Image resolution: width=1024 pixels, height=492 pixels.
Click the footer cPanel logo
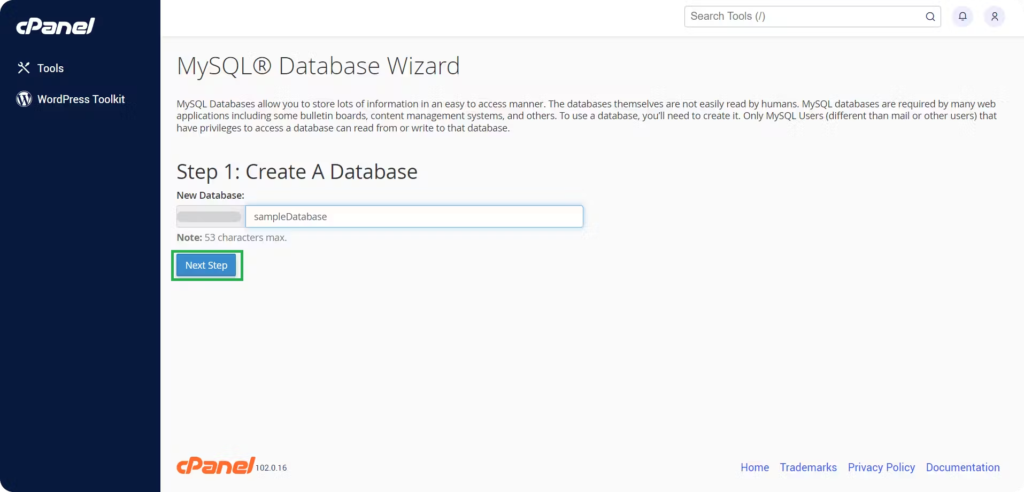(216, 466)
